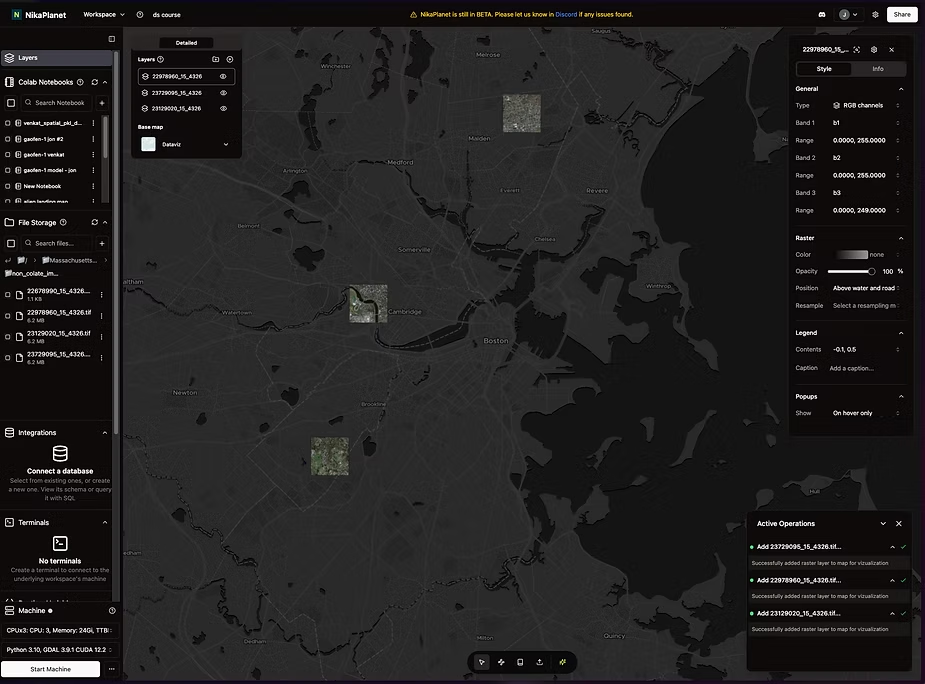Click the bookmark tool in map toolbar

(x=520, y=662)
